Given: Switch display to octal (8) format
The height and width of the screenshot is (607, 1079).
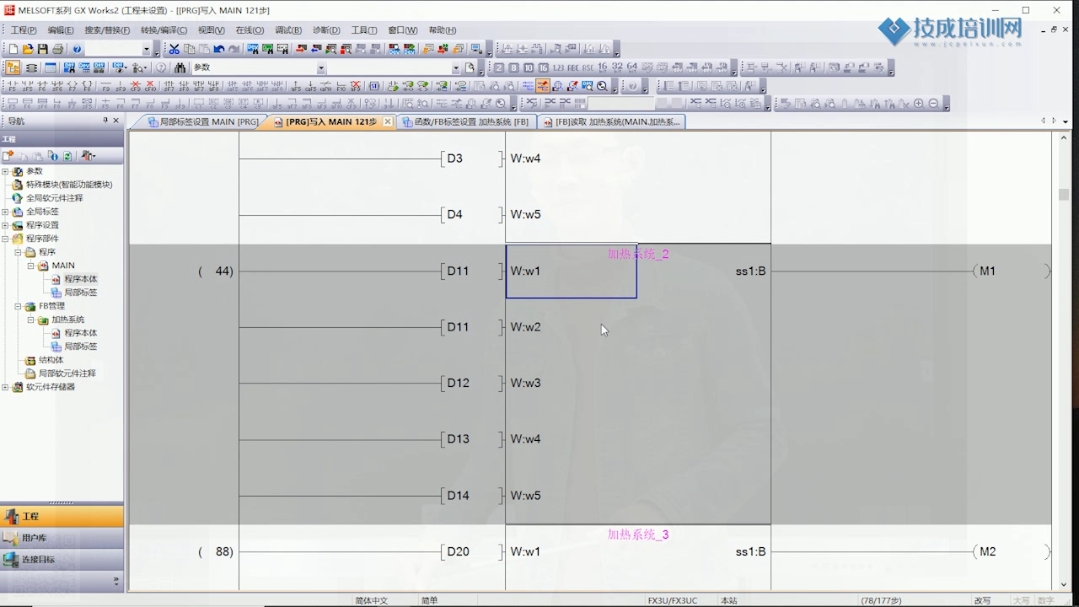Looking at the screenshot, I should click(x=513, y=67).
